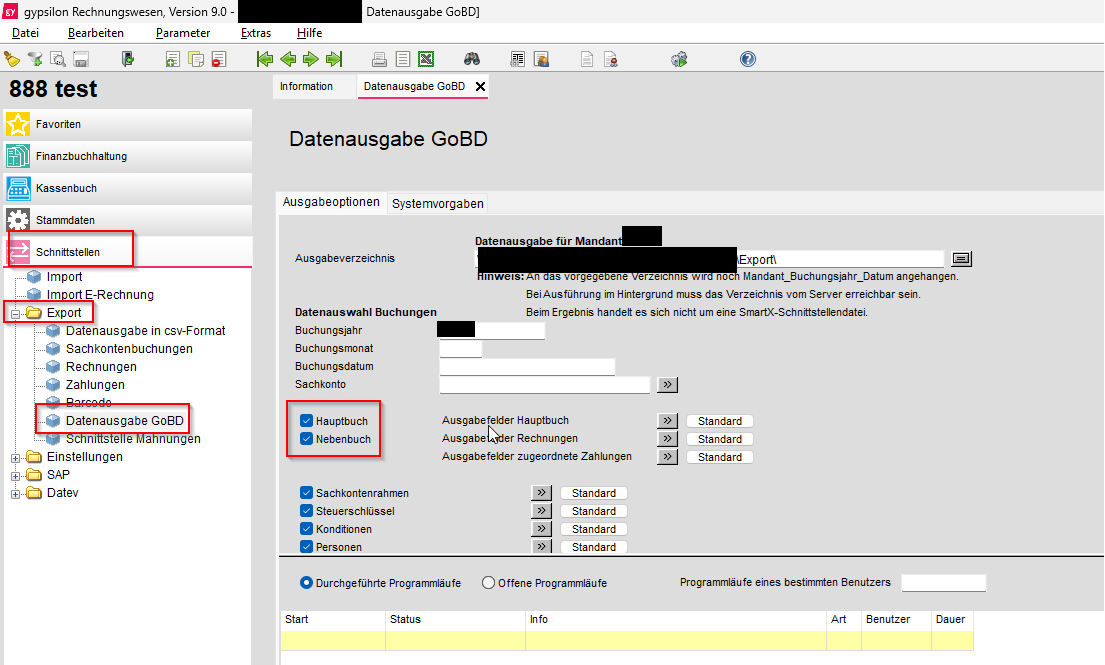Click the browse button beside Ausgabeverzeichnis
1105x665 pixels.
[961, 259]
